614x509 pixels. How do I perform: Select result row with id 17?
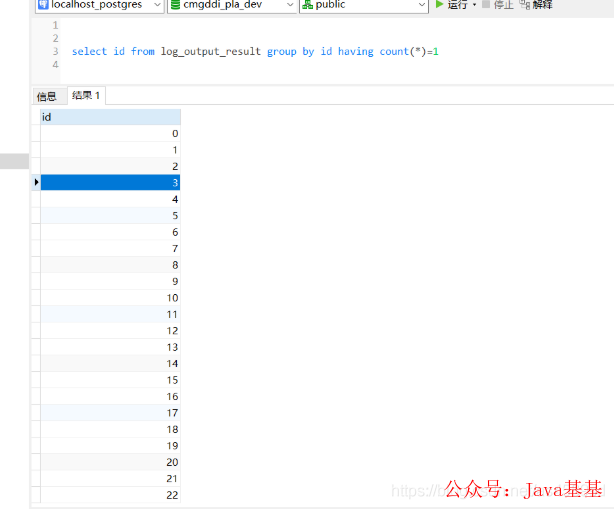click(x=110, y=413)
